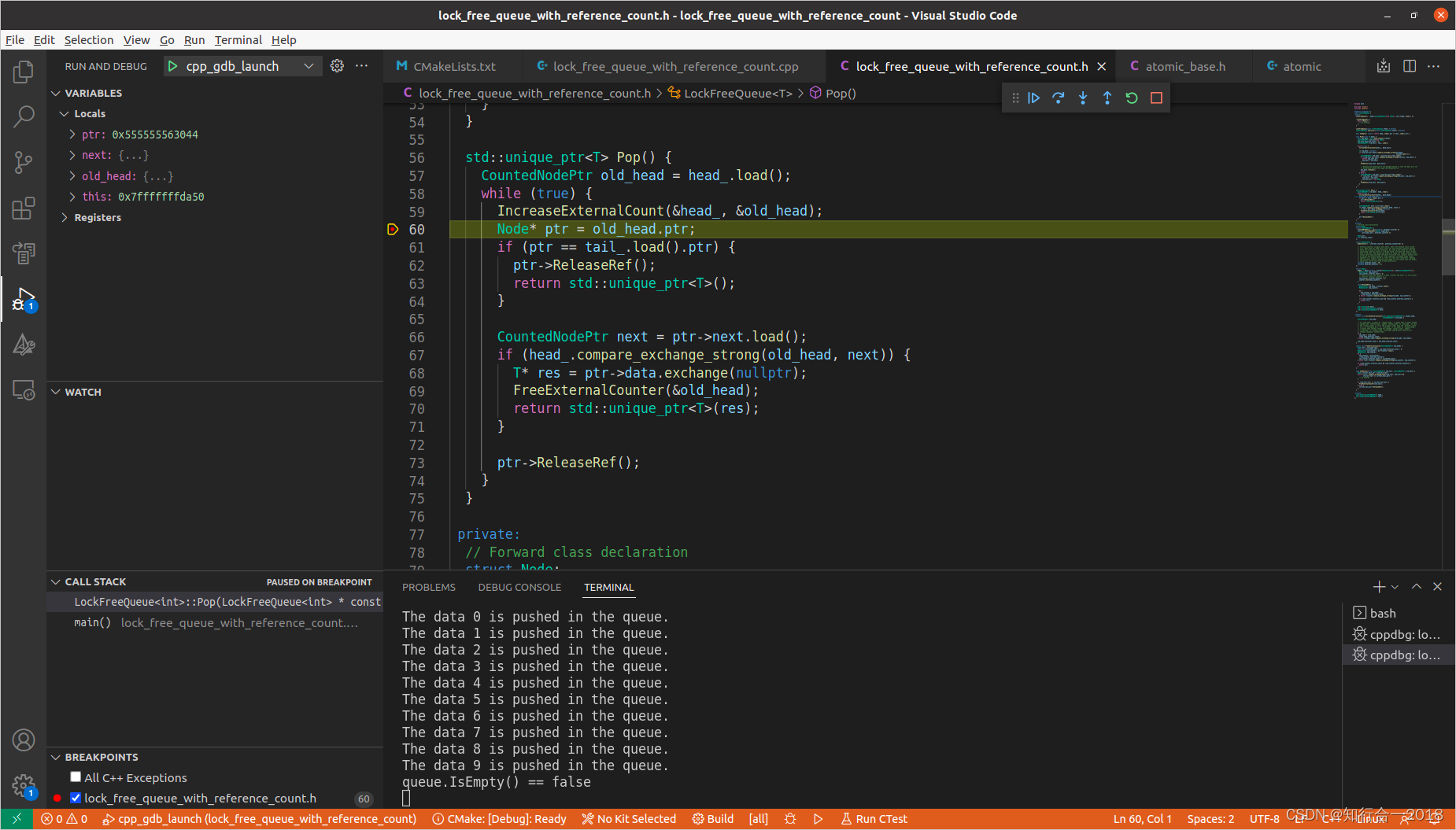Stop the debugging session

(x=1156, y=98)
